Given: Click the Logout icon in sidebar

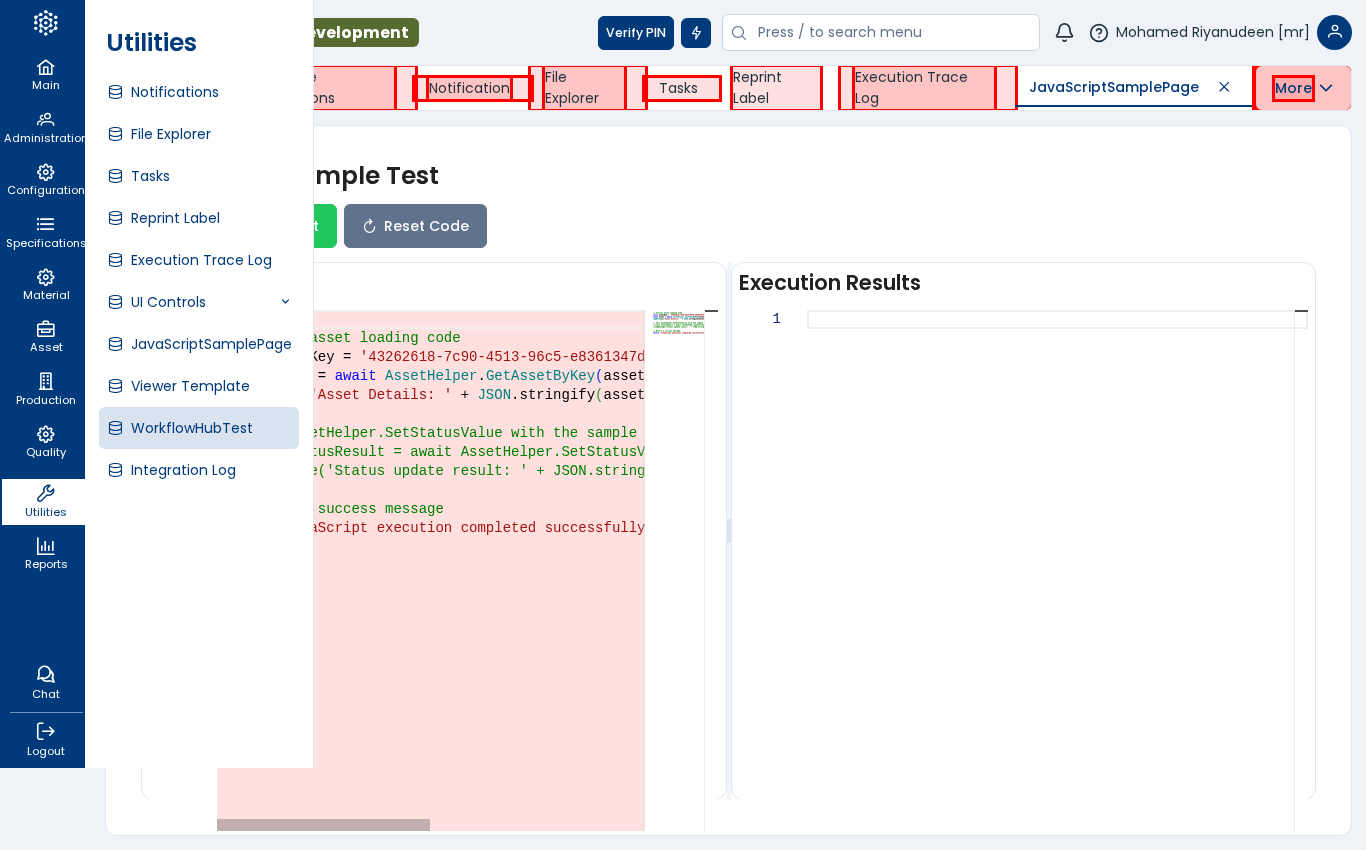Looking at the screenshot, I should pos(45,739).
